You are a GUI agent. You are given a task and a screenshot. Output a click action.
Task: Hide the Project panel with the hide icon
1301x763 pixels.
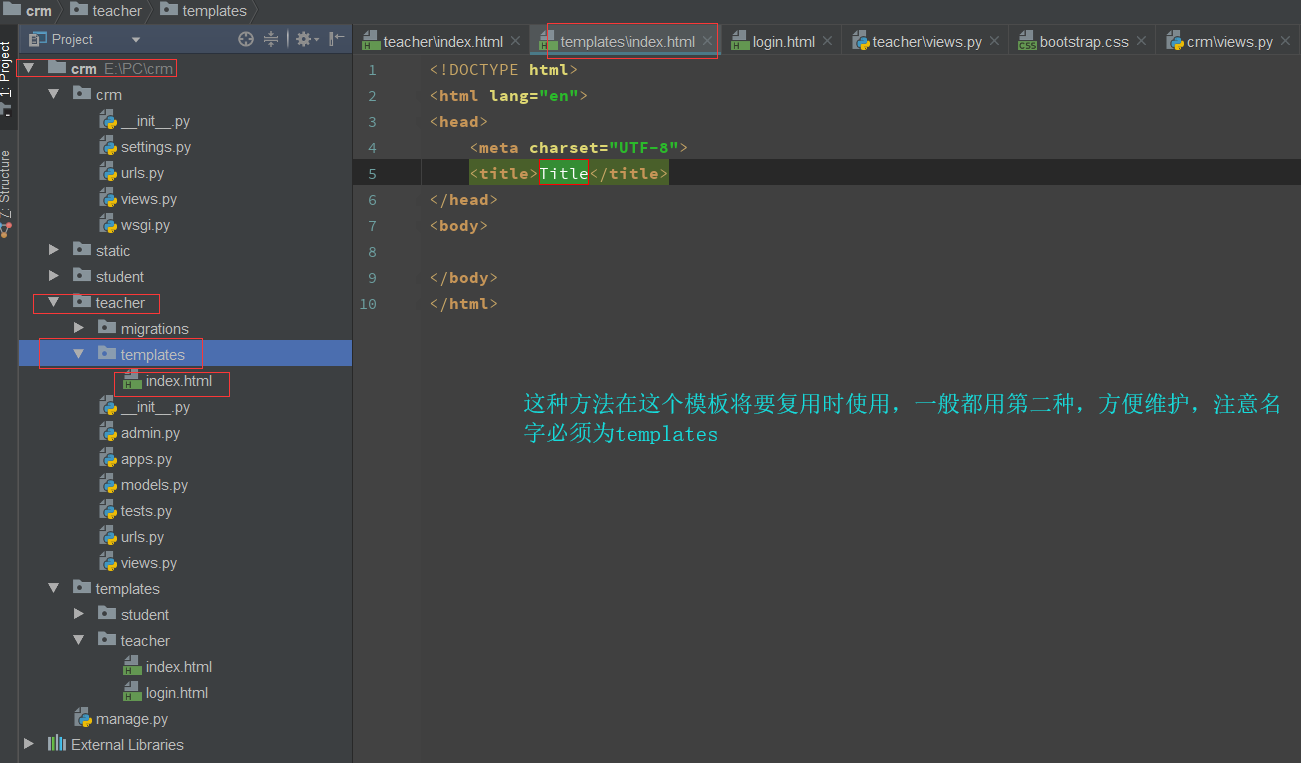click(x=337, y=39)
